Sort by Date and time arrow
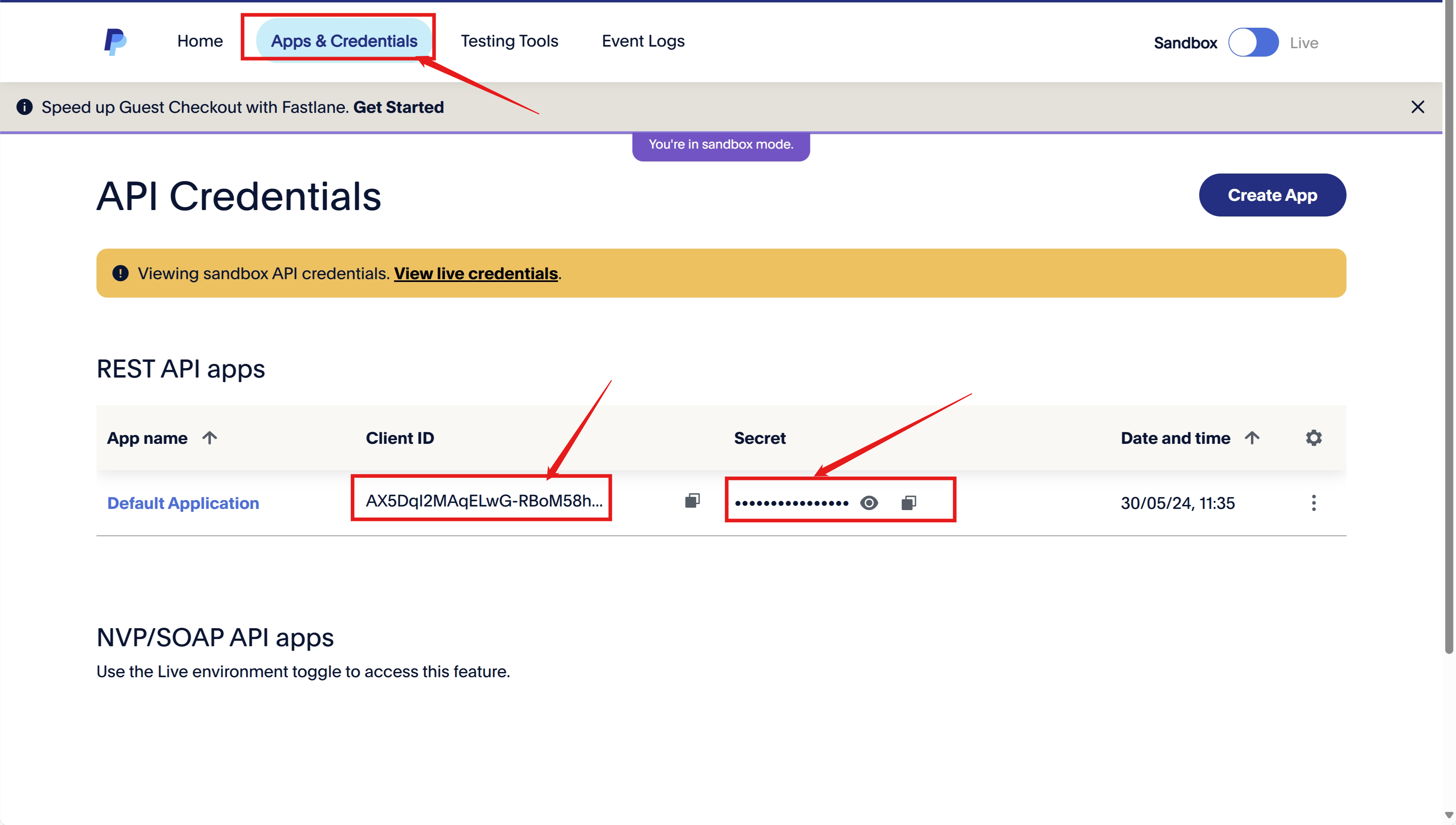The image size is (1456, 825). point(1253,437)
